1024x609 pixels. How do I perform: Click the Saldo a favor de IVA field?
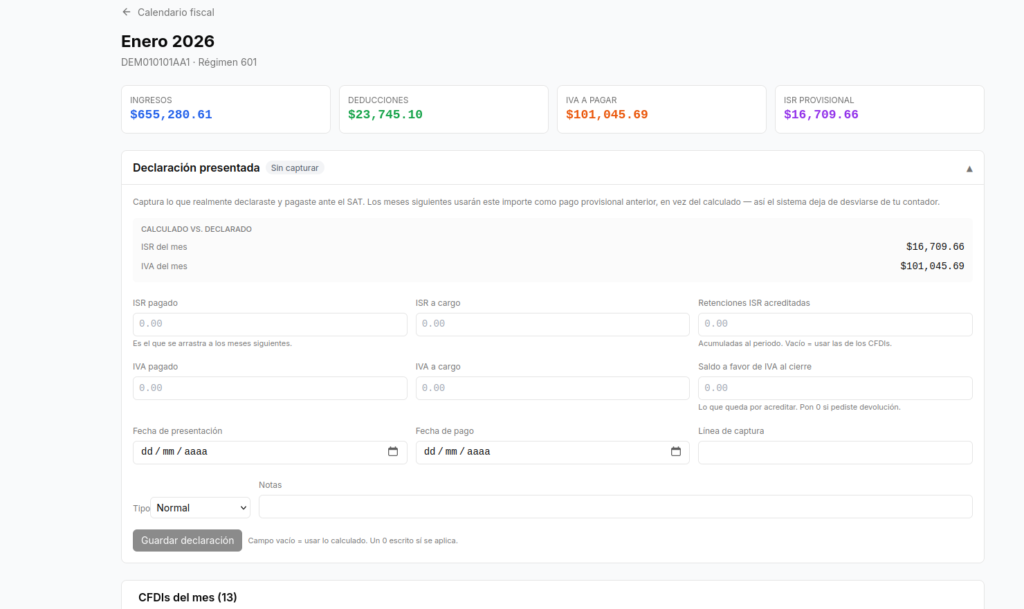[x=835, y=388]
